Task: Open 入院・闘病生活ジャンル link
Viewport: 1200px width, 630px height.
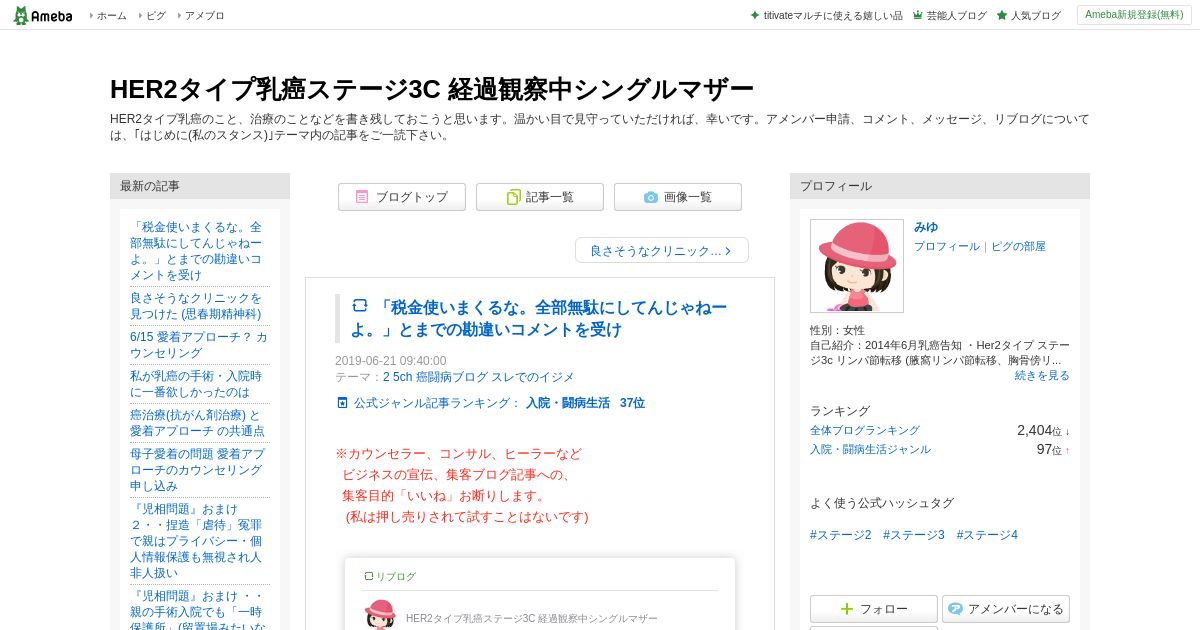Action: tap(870, 449)
